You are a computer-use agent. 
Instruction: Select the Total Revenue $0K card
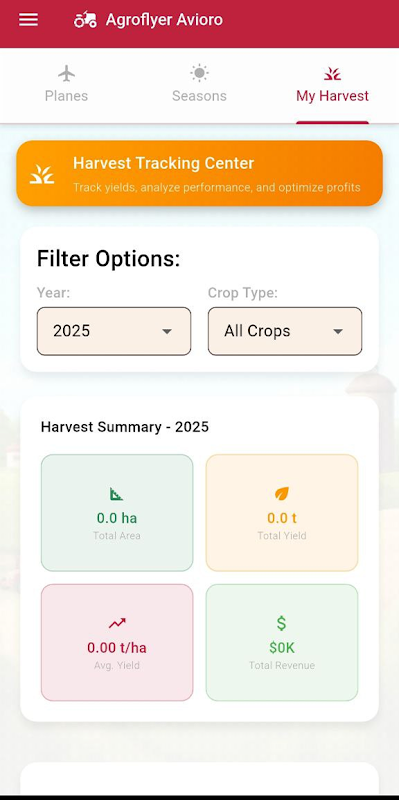pyautogui.click(x=282, y=642)
